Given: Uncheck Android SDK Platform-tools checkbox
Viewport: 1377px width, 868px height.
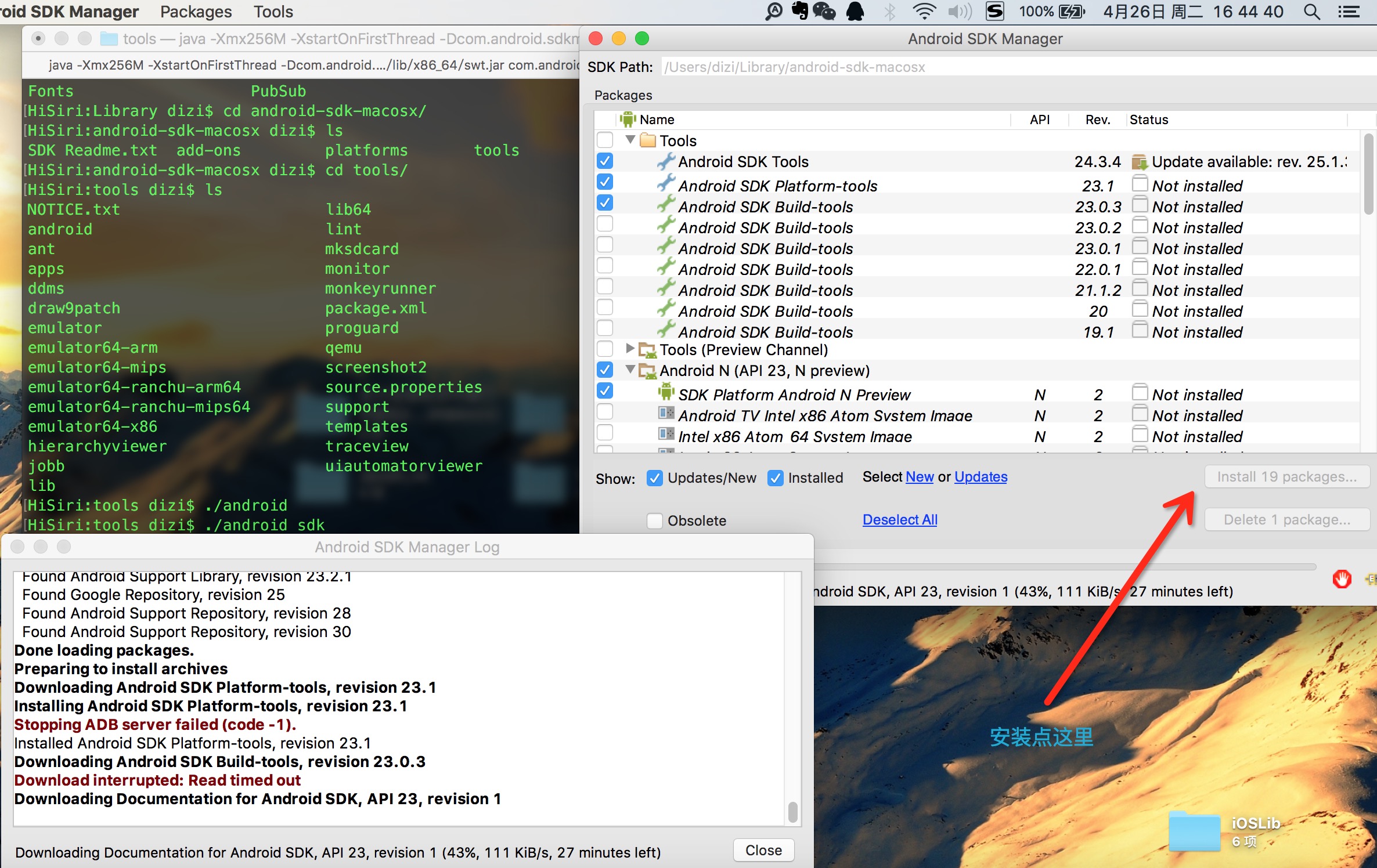Looking at the screenshot, I should pos(605,182).
